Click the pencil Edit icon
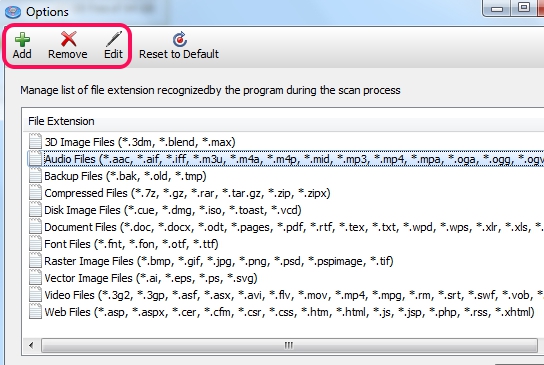The image size is (544, 365). point(114,39)
